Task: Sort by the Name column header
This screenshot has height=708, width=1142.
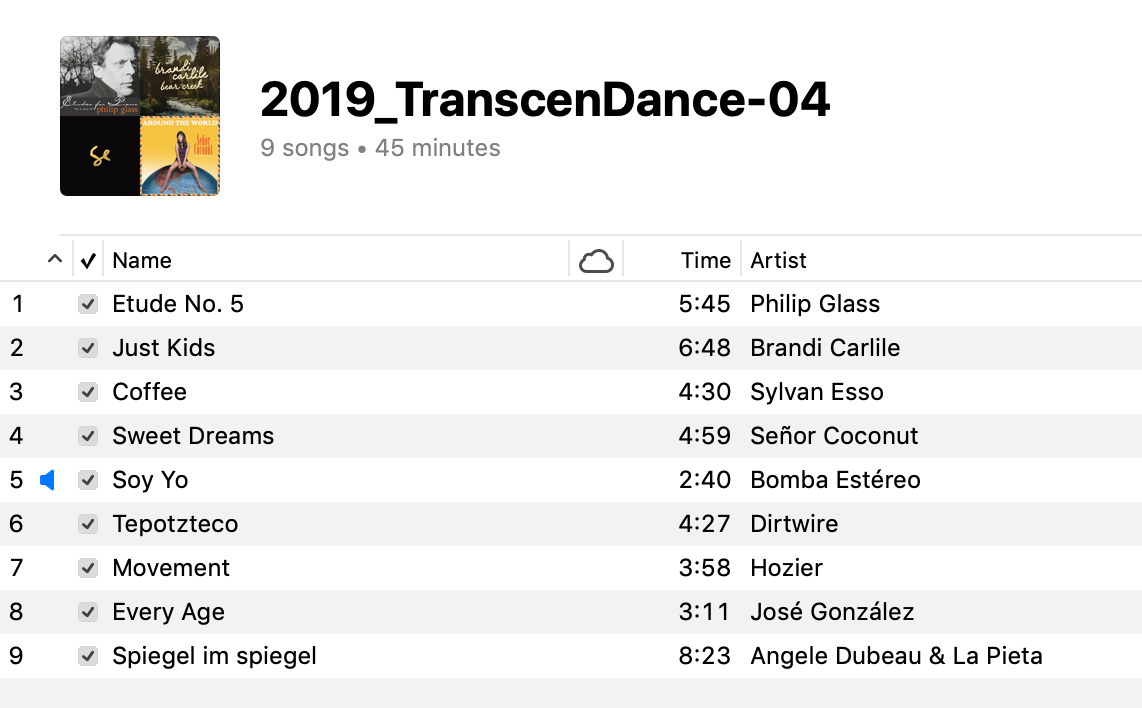Action: (142, 261)
